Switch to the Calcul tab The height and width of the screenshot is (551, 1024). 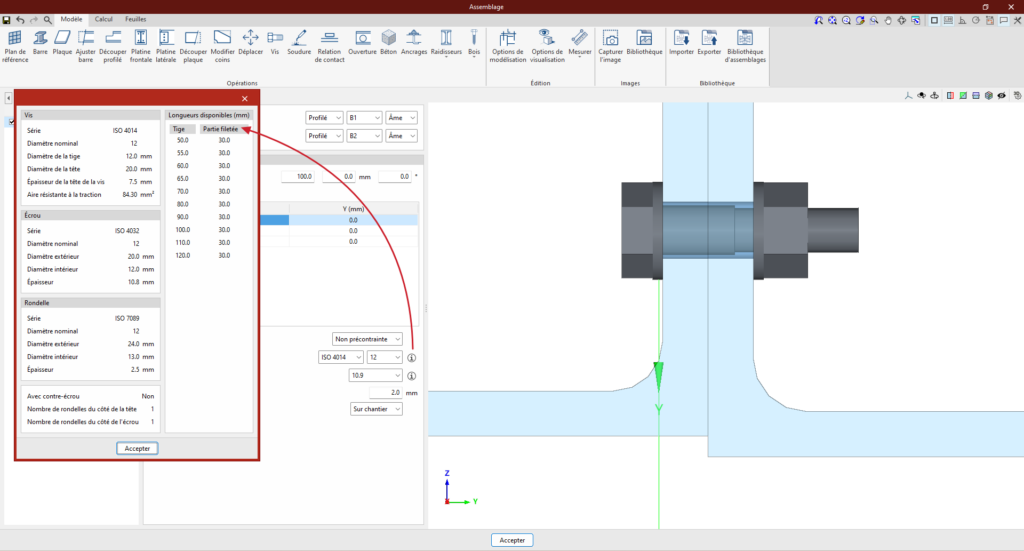click(x=103, y=19)
